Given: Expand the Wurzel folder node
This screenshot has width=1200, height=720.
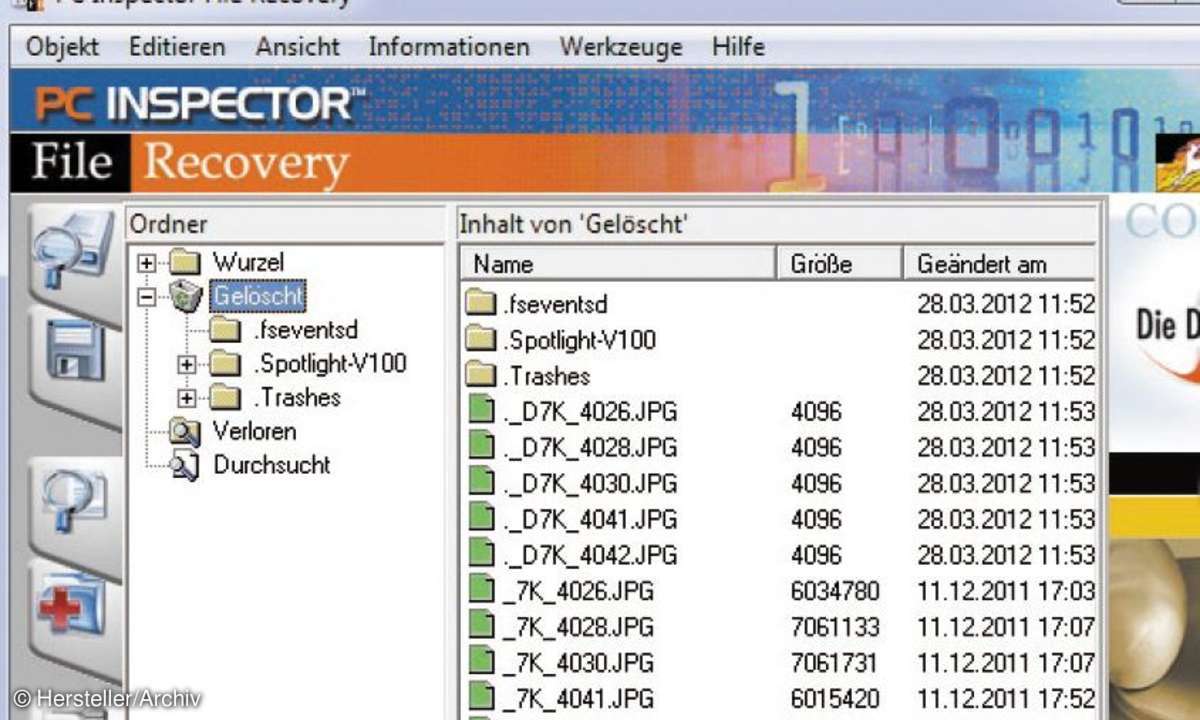Looking at the screenshot, I should click(x=147, y=263).
